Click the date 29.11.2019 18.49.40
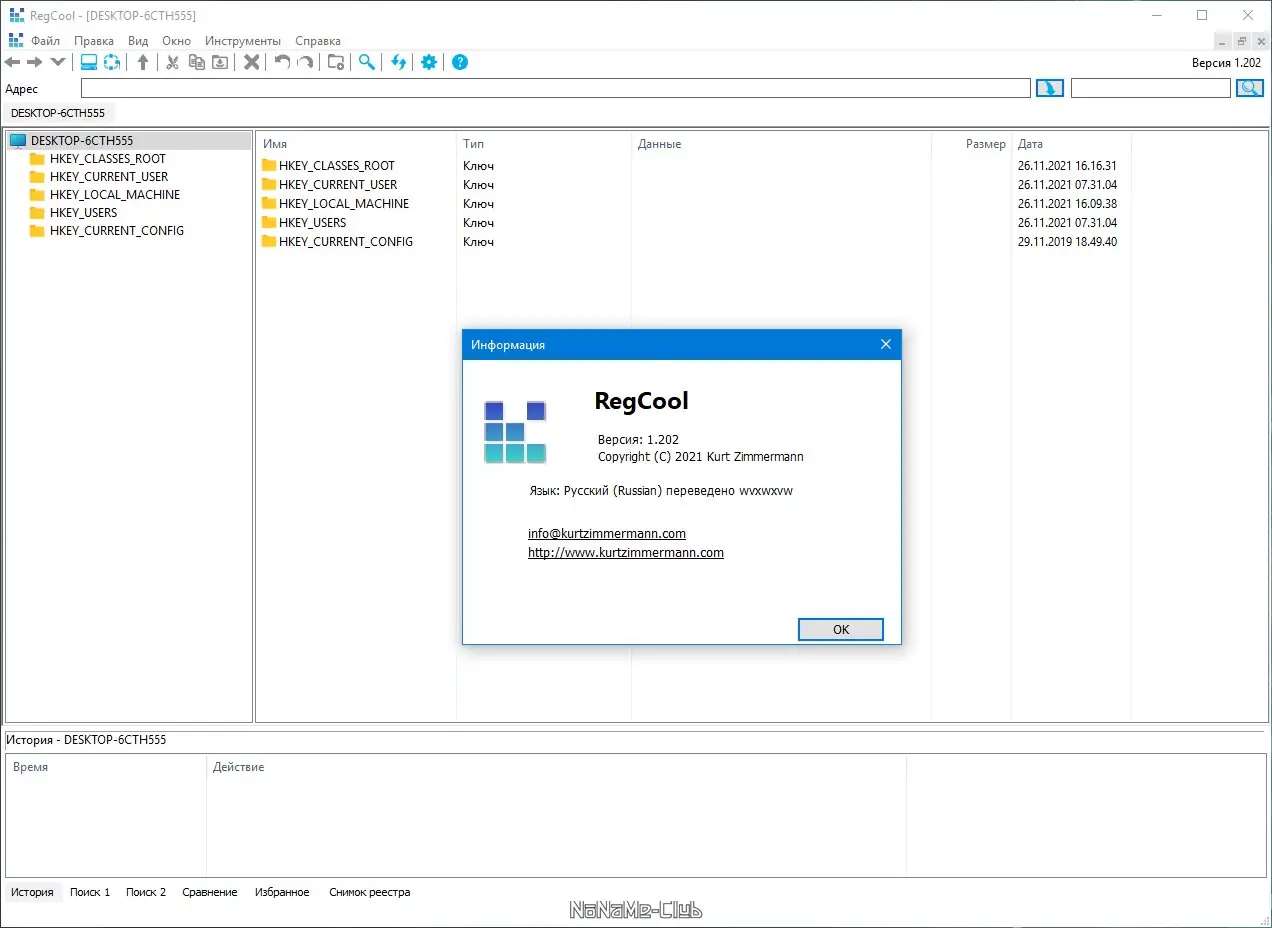 [1067, 242]
